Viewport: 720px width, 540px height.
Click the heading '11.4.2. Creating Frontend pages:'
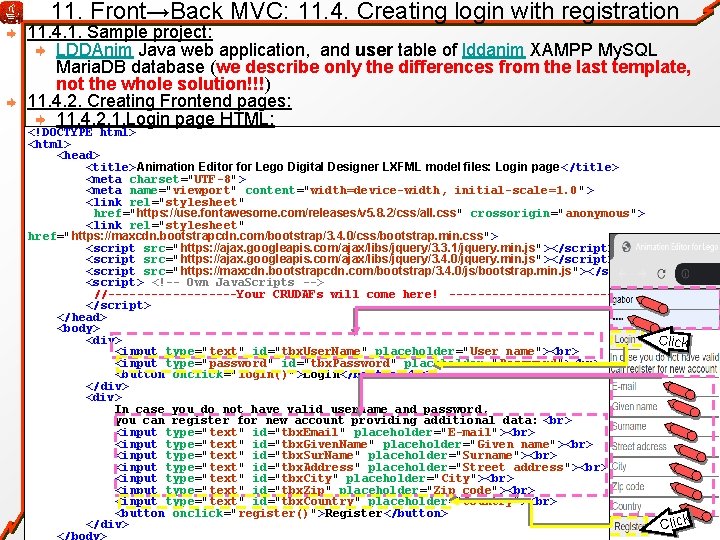(159, 101)
